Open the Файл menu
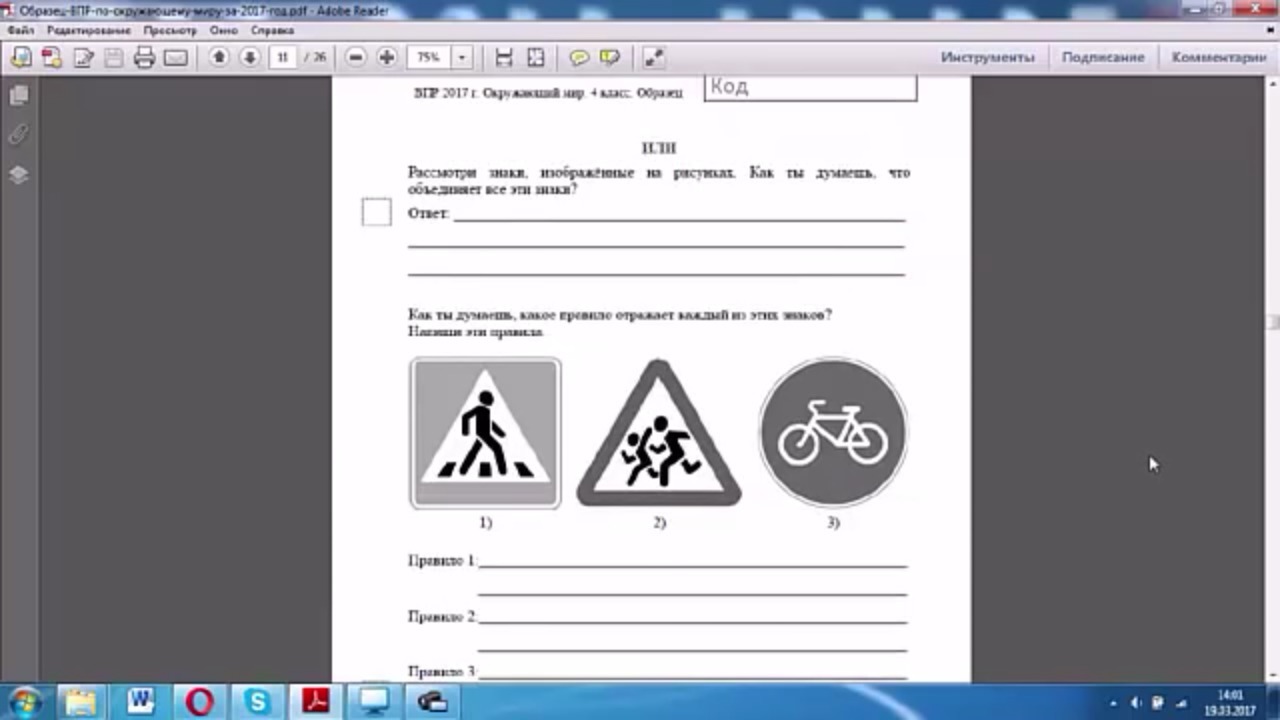This screenshot has height=720, width=1280. (20, 31)
